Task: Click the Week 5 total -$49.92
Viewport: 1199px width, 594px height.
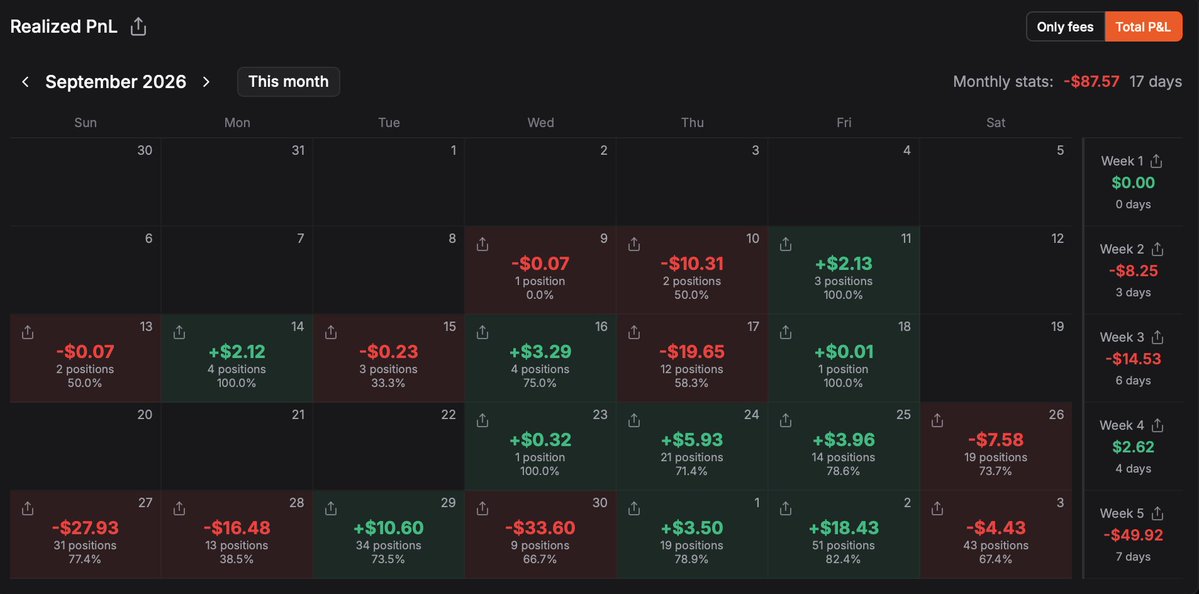Action: [1133, 535]
